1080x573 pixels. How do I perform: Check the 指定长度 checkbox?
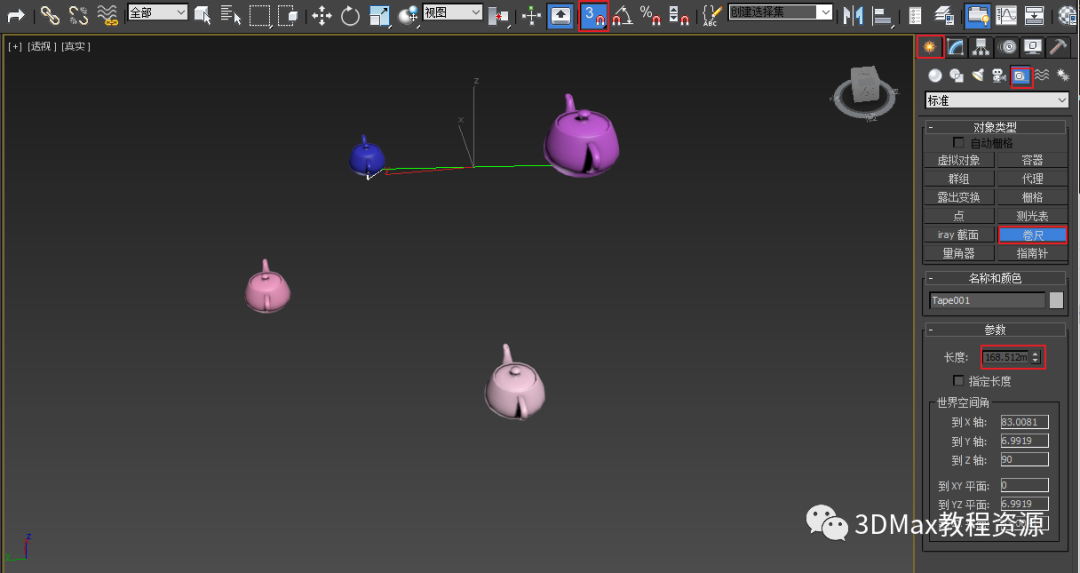(x=959, y=381)
